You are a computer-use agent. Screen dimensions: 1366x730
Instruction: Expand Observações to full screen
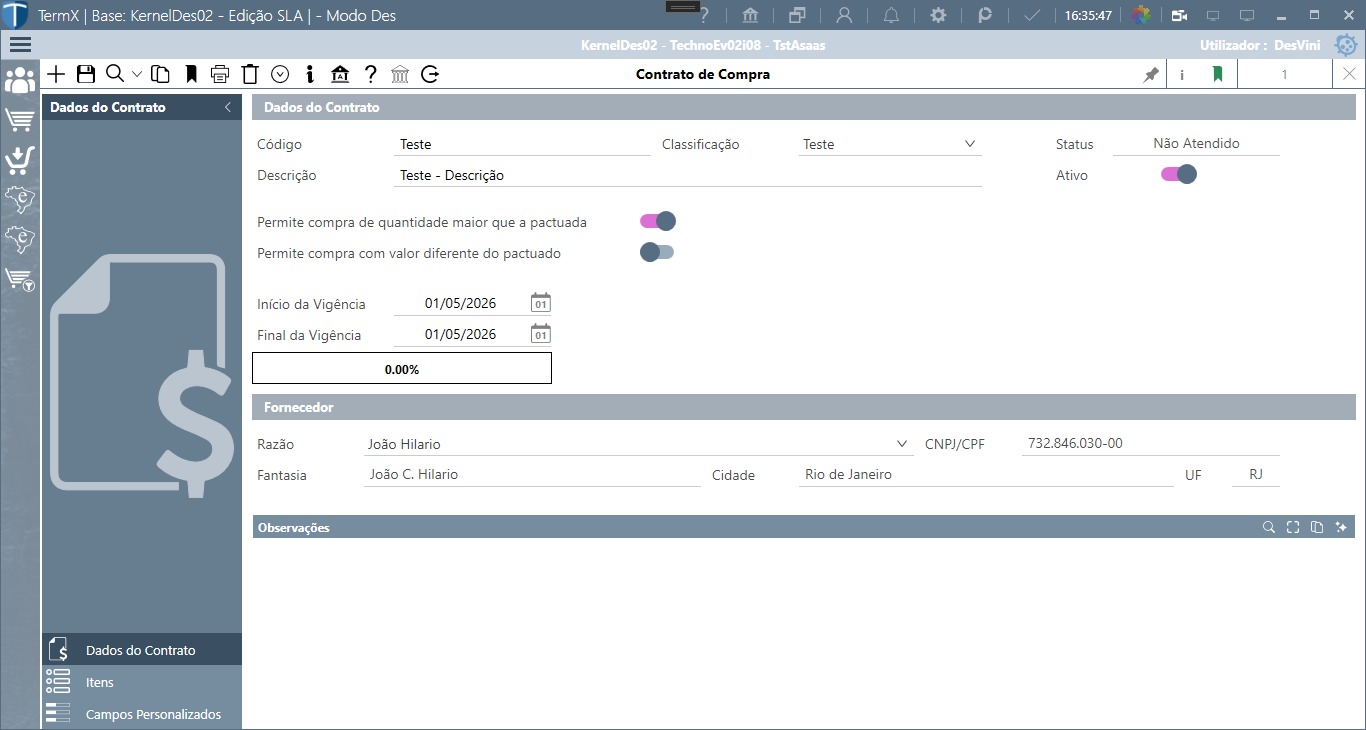(x=1293, y=527)
